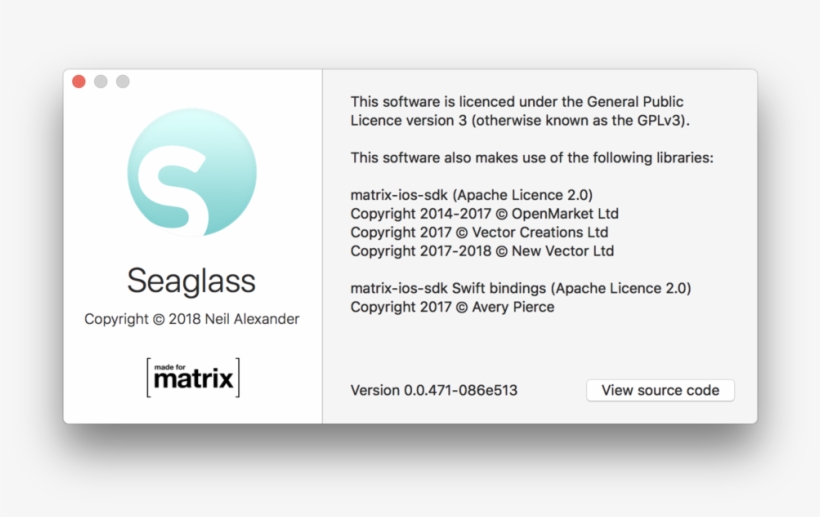Click the Seaglass app logo
This screenshot has height=517, width=820.
point(192,173)
